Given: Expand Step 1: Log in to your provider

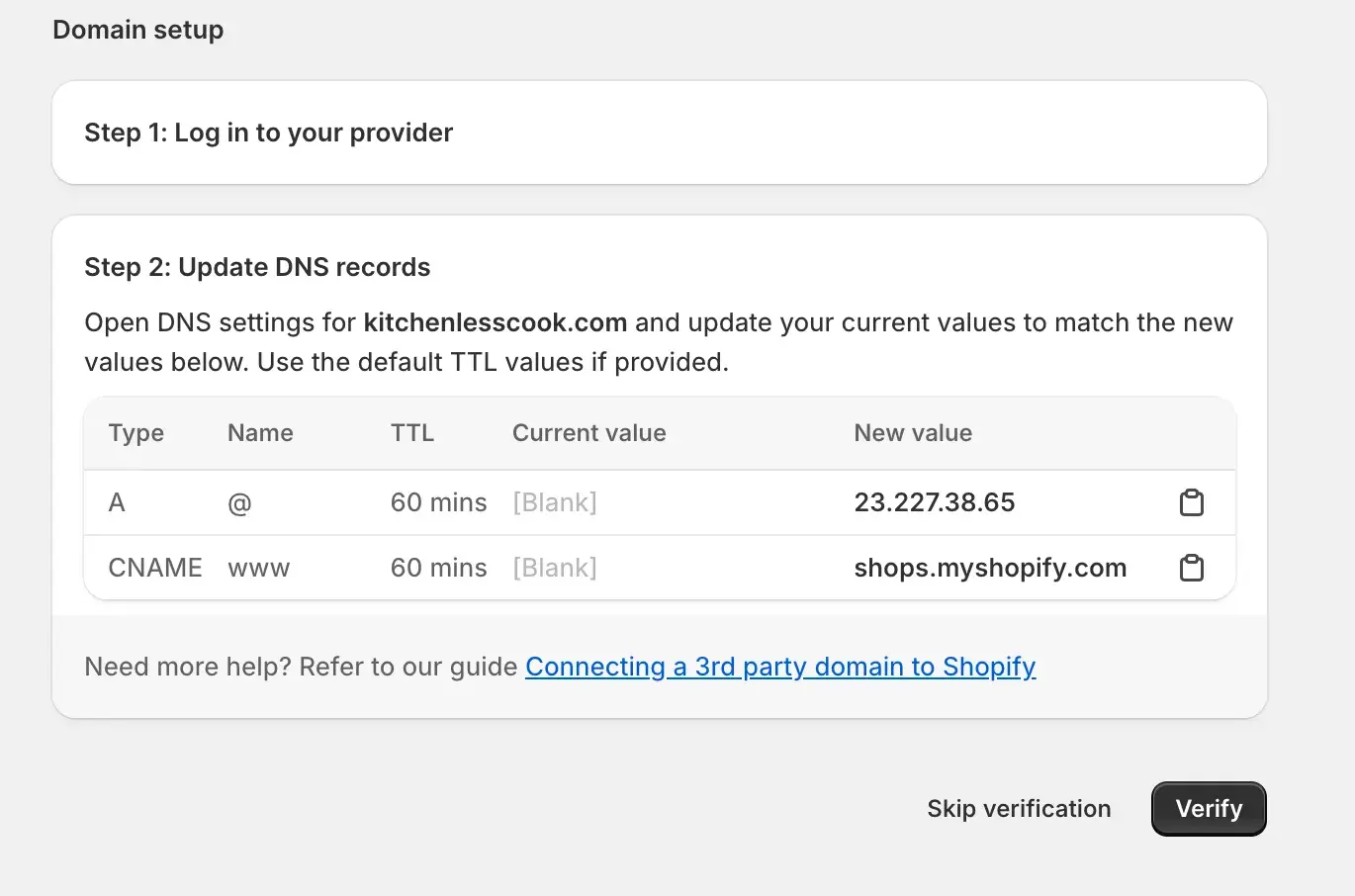Looking at the screenshot, I should [x=268, y=133].
